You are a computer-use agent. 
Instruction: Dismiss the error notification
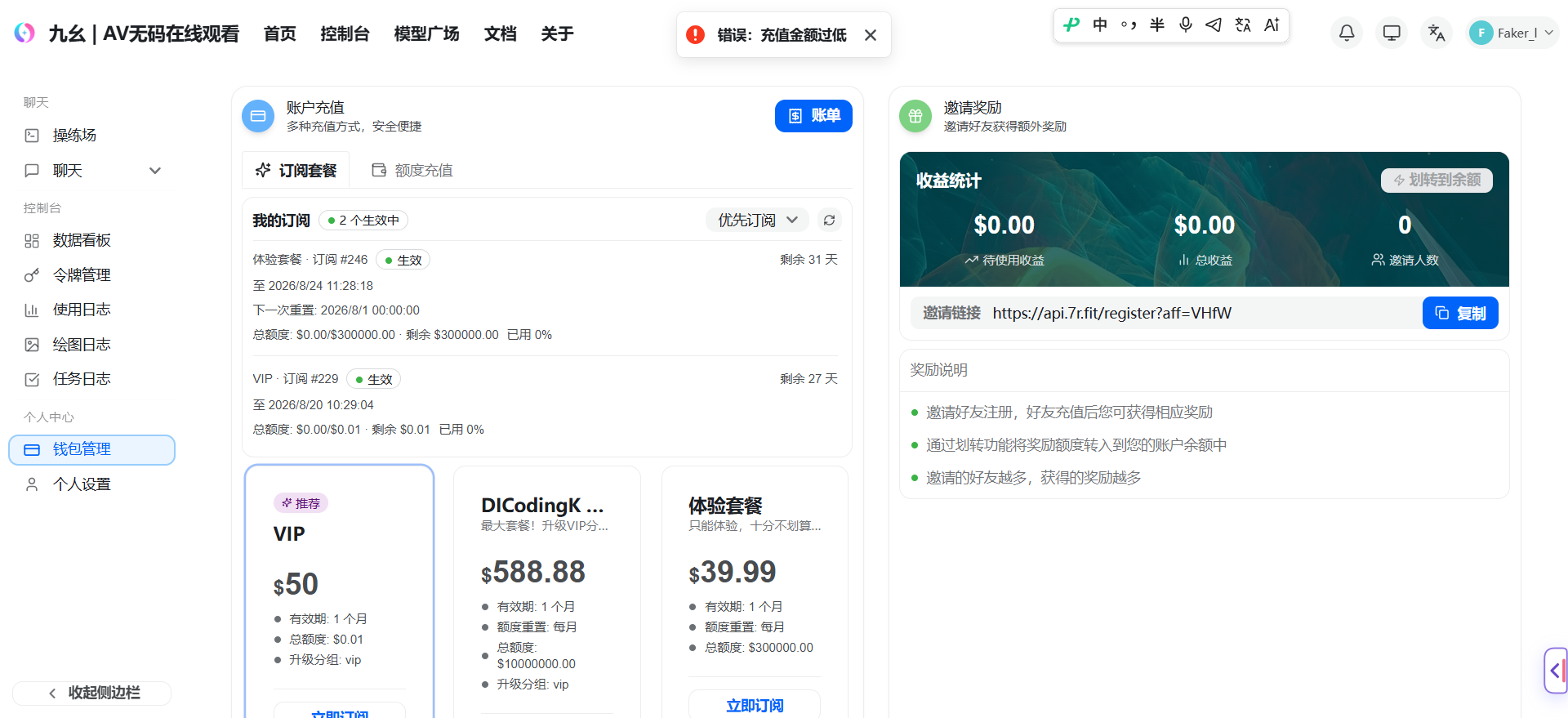(x=871, y=35)
